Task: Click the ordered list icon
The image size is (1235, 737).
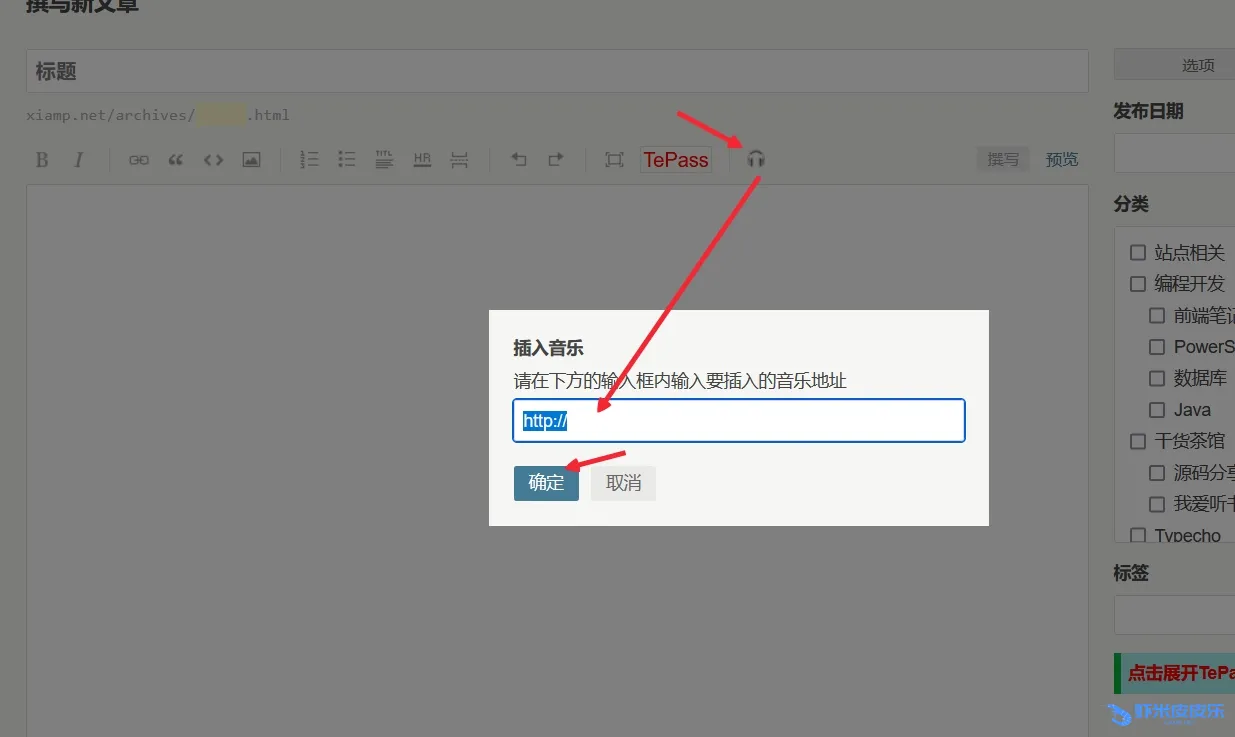Action: pyautogui.click(x=309, y=160)
